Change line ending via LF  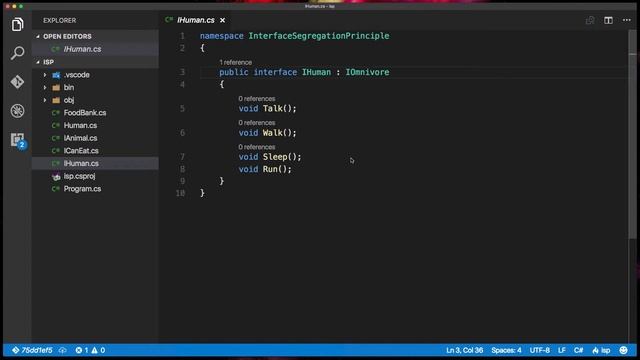click(562, 350)
